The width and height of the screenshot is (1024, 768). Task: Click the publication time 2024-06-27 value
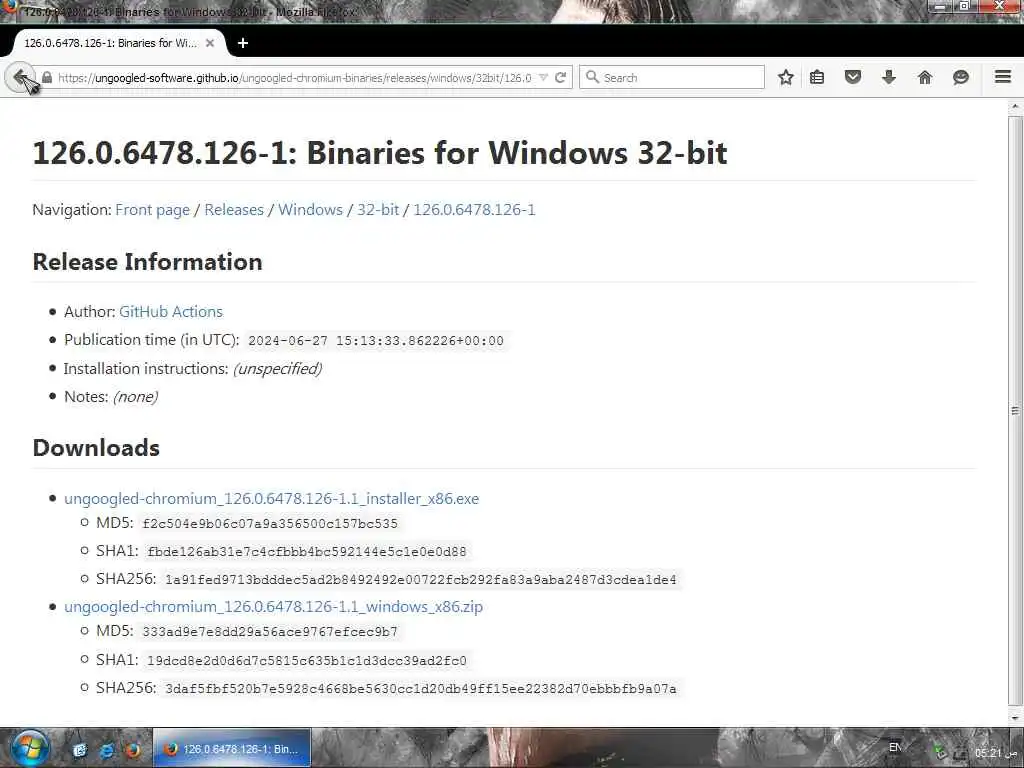[x=376, y=341]
